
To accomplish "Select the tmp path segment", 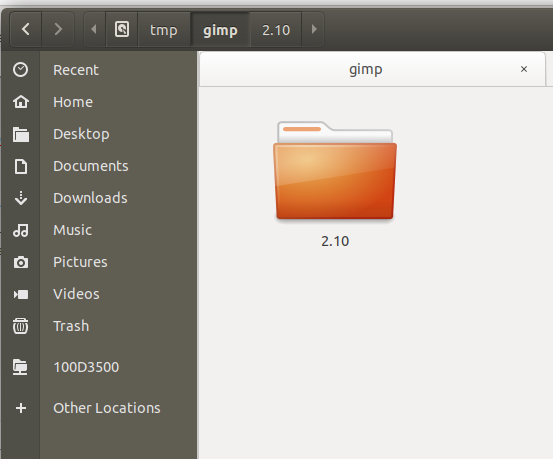I will [164, 29].
